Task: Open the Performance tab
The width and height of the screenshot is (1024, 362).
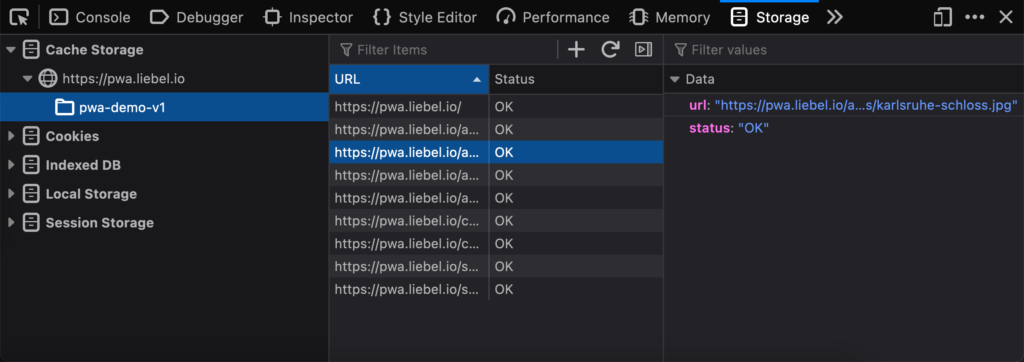Action: (552, 18)
